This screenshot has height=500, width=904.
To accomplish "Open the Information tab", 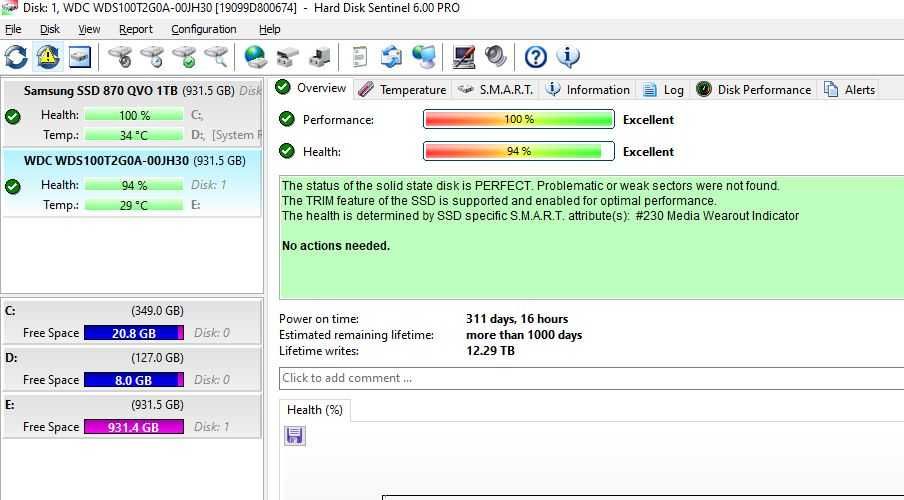I will [587, 90].
